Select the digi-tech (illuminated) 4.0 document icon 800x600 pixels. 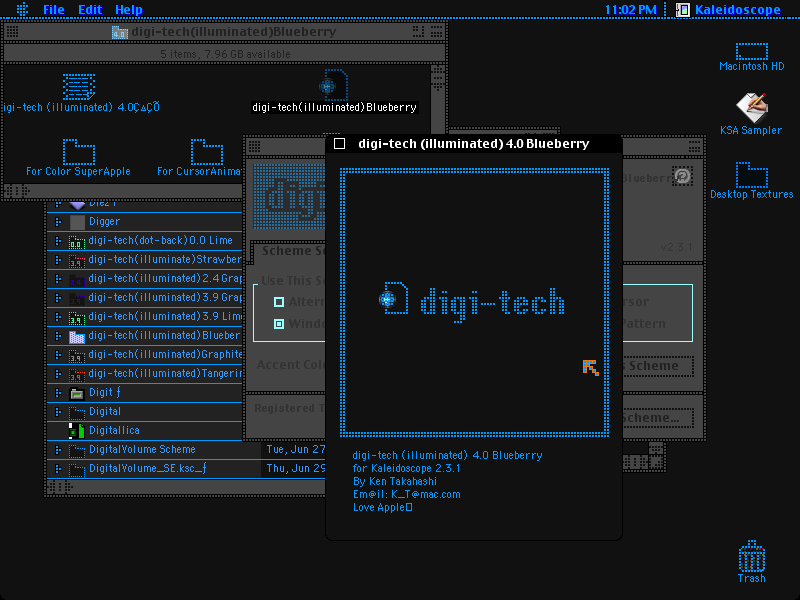(79, 86)
